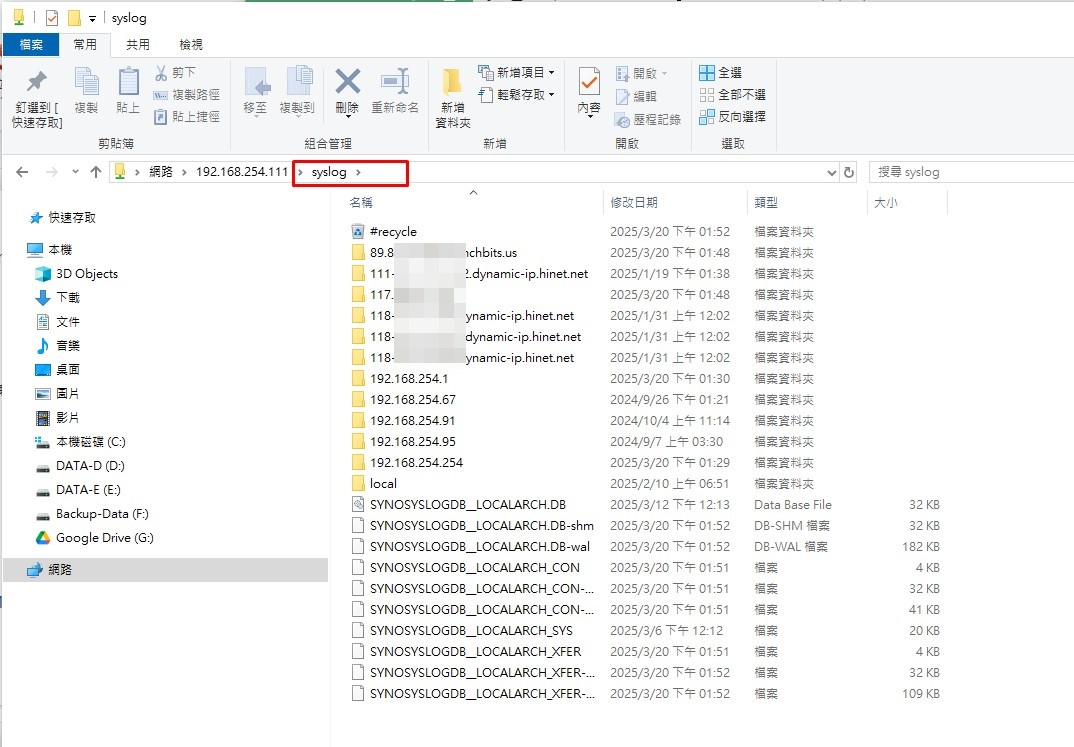Switch to the Share ribbon tab
Viewport: 1074px width, 747px height.
(x=137, y=44)
